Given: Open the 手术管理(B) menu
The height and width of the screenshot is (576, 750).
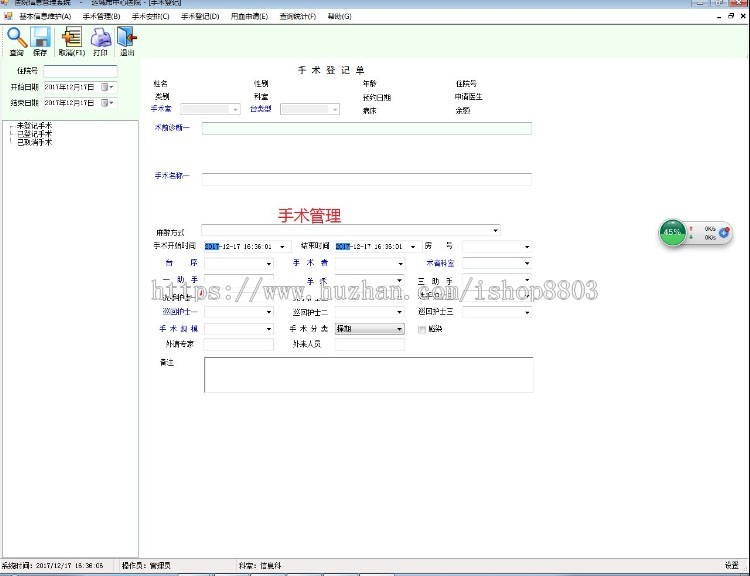Looking at the screenshot, I should point(101,16).
